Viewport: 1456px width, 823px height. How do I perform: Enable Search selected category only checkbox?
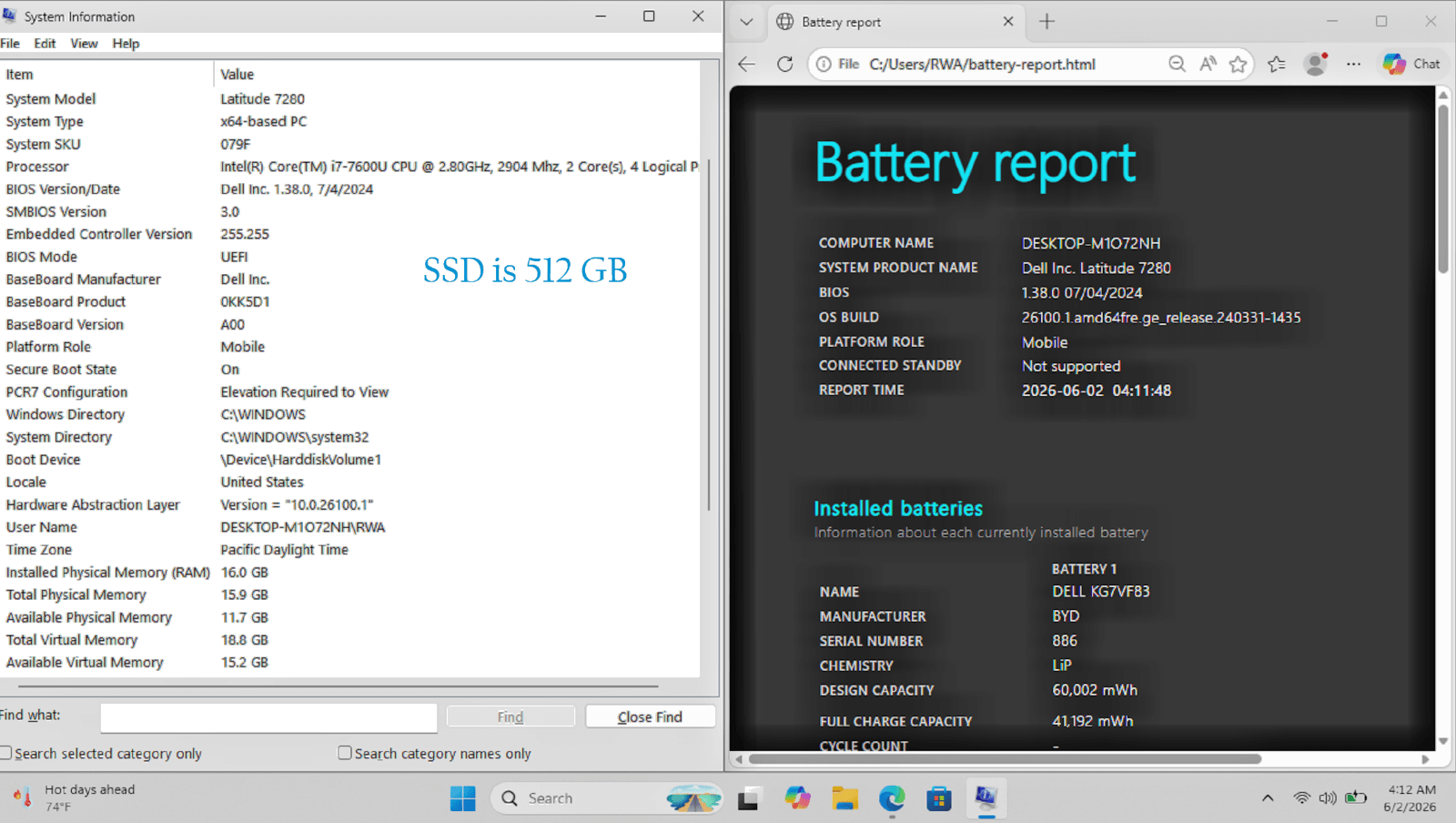point(5,753)
